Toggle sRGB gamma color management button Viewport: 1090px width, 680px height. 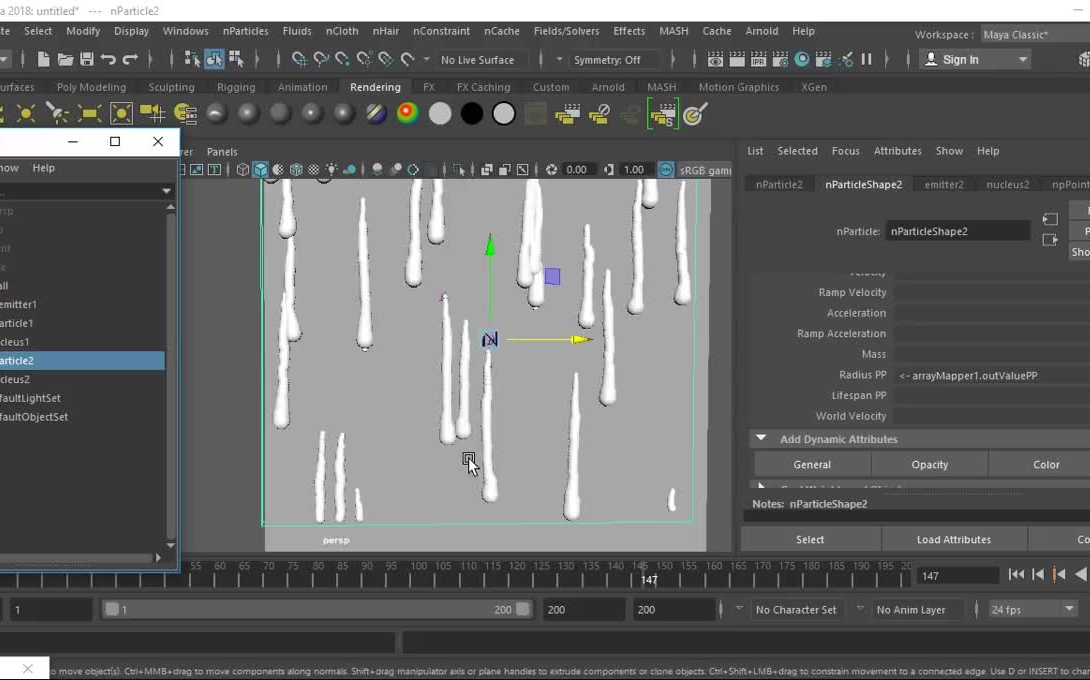click(666, 170)
